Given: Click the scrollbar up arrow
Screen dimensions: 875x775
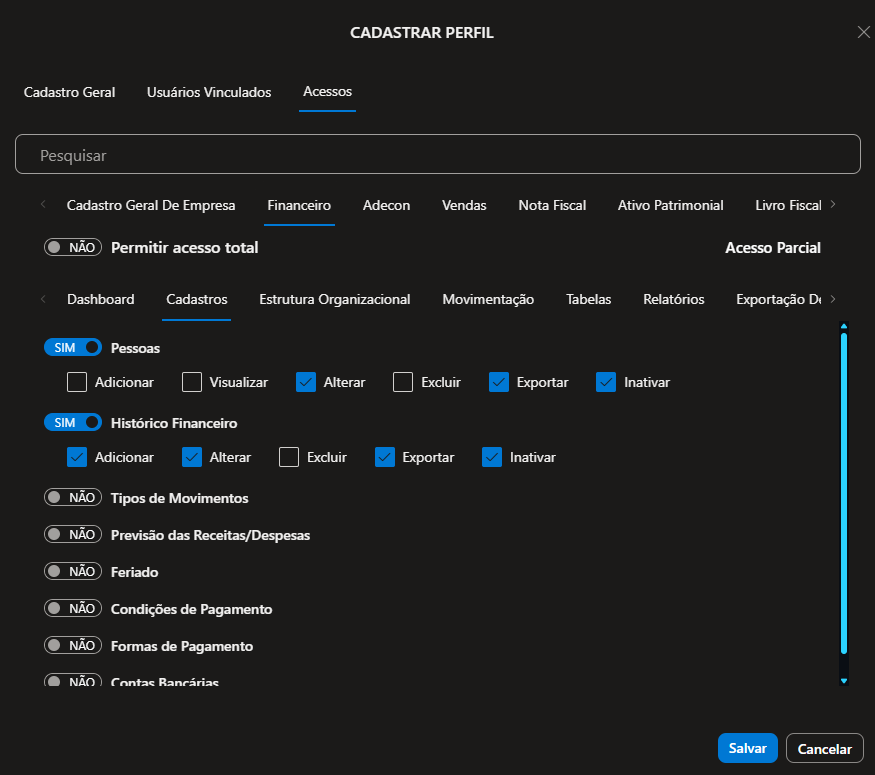Looking at the screenshot, I should coord(844,326).
